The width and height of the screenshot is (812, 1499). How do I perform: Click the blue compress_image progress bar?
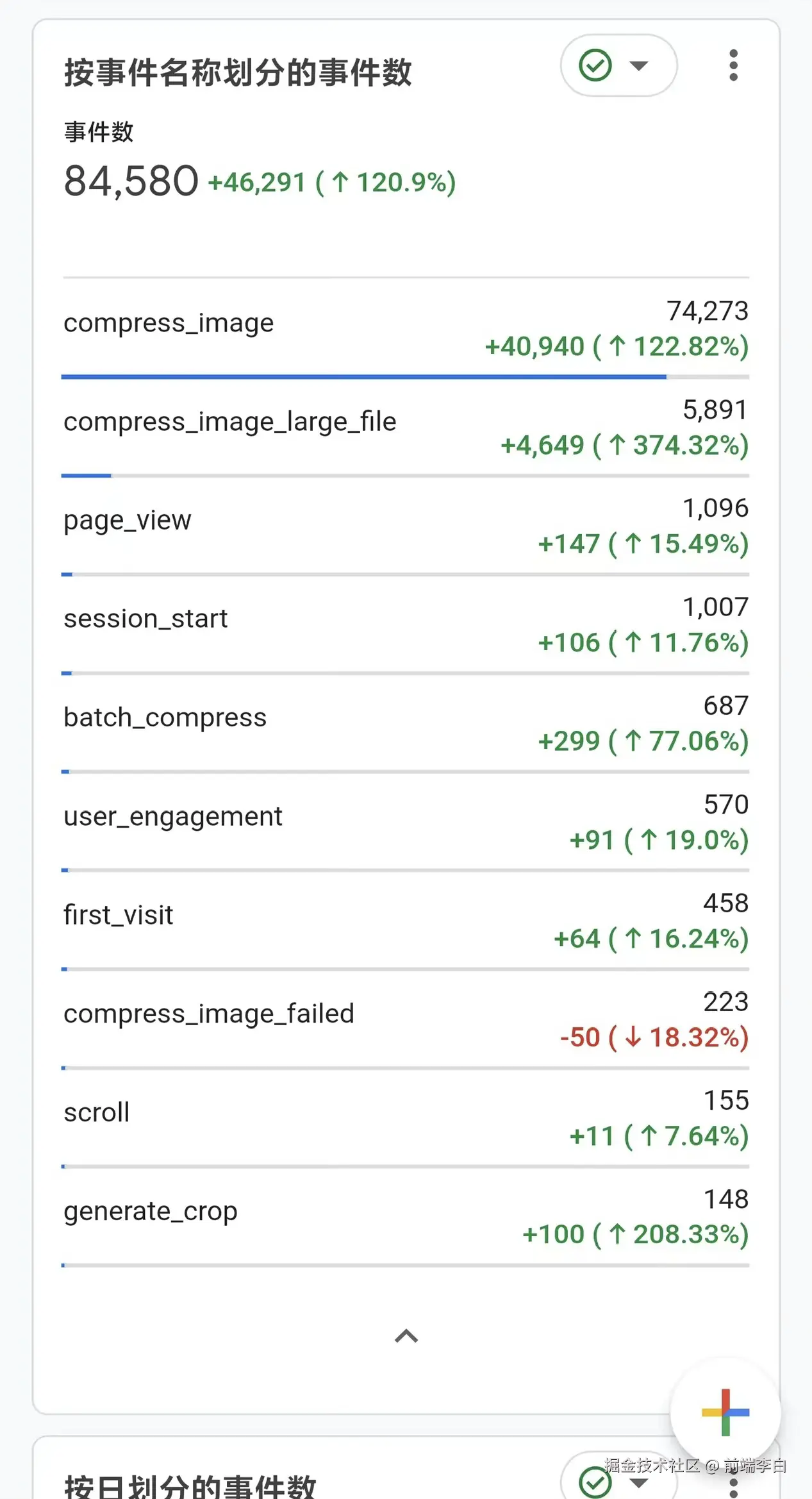[x=363, y=377]
